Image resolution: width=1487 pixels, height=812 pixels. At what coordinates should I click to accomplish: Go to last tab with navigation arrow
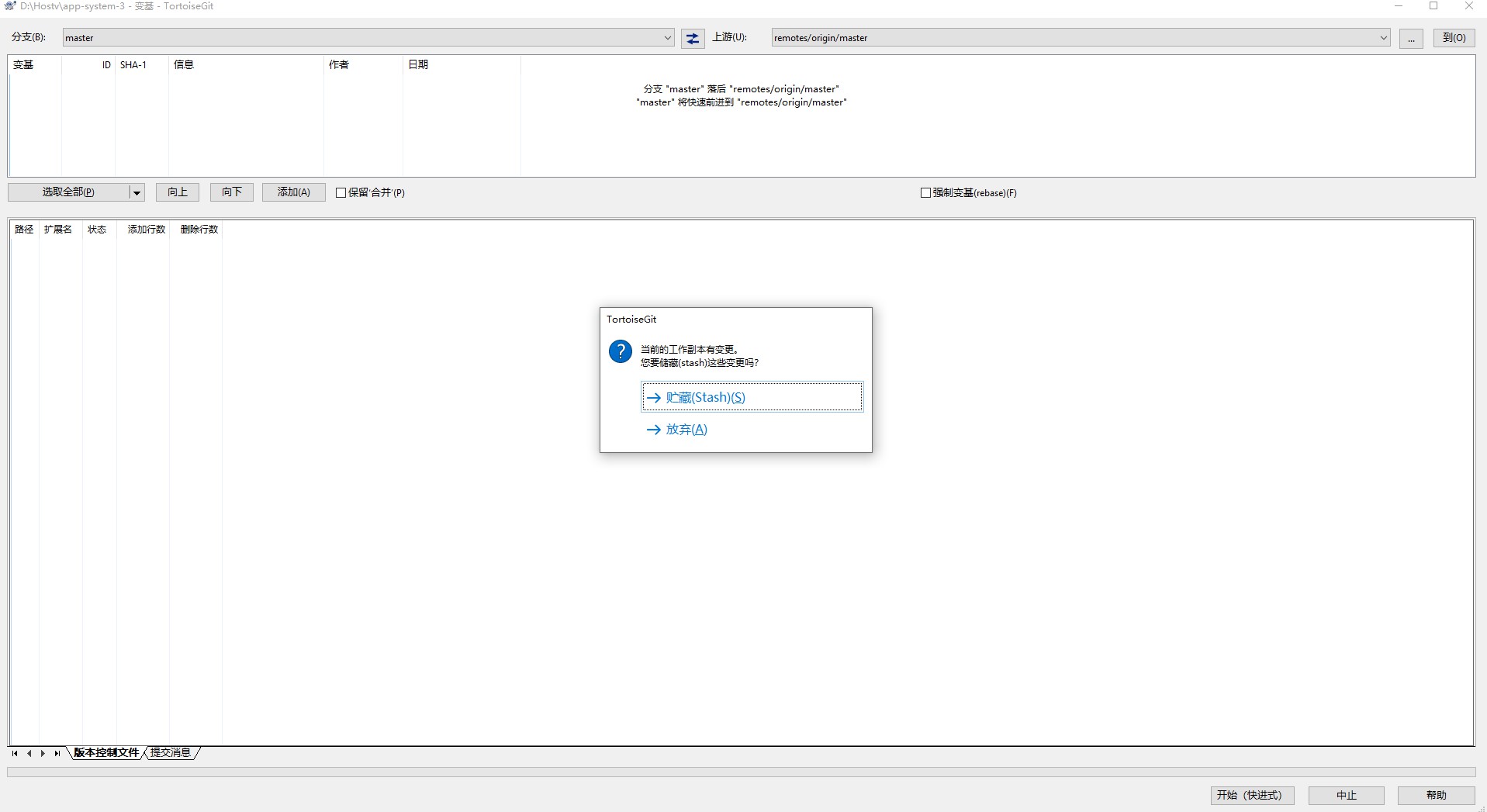pos(57,753)
